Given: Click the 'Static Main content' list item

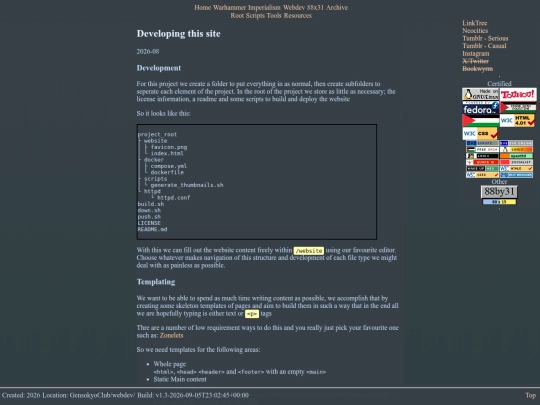Looking at the screenshot, I should click(x=180, y=379).
